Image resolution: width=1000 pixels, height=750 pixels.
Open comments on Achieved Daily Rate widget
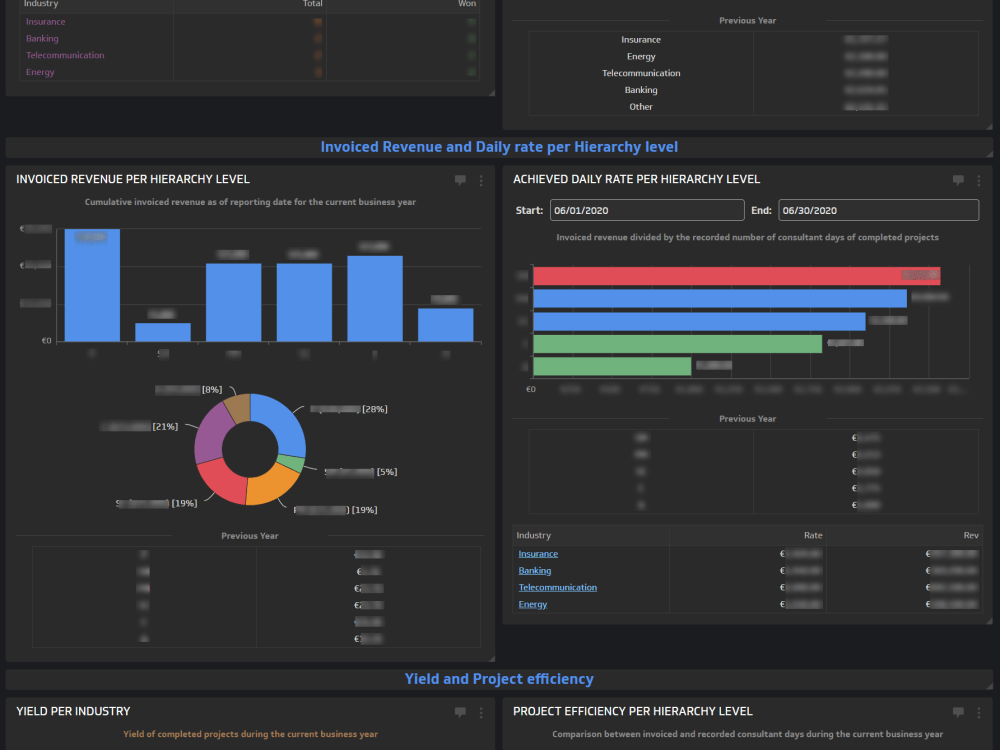click(958, 180)
